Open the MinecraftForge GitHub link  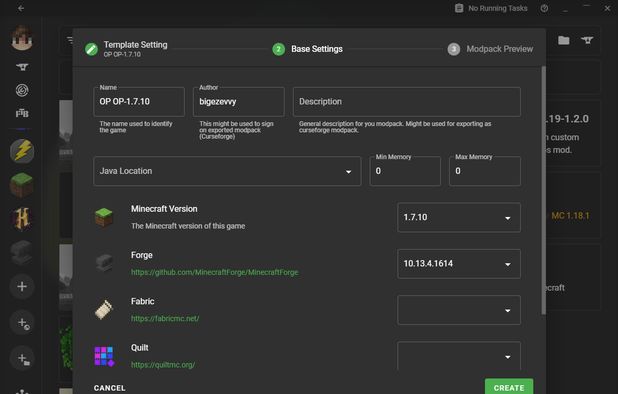click(x=214, y=272)
